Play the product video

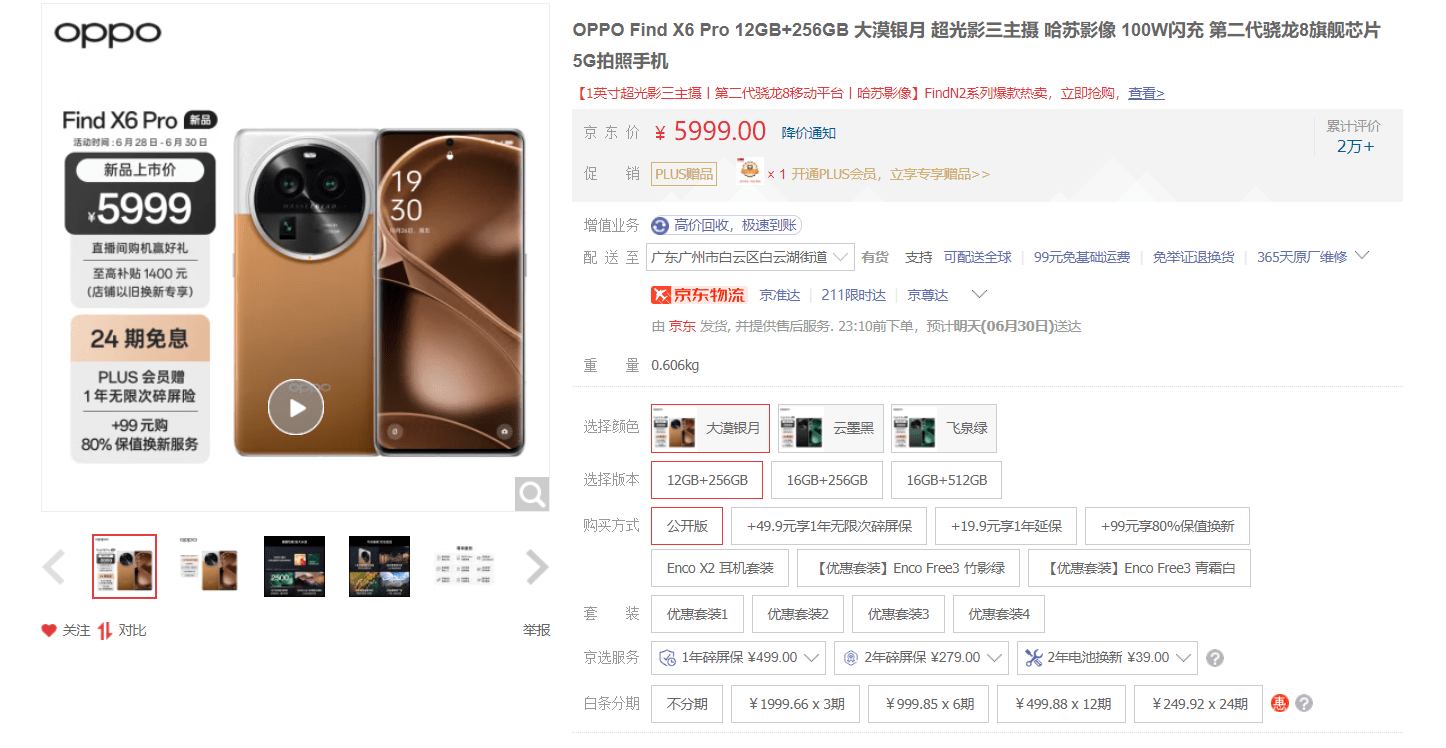pos(296,407)
